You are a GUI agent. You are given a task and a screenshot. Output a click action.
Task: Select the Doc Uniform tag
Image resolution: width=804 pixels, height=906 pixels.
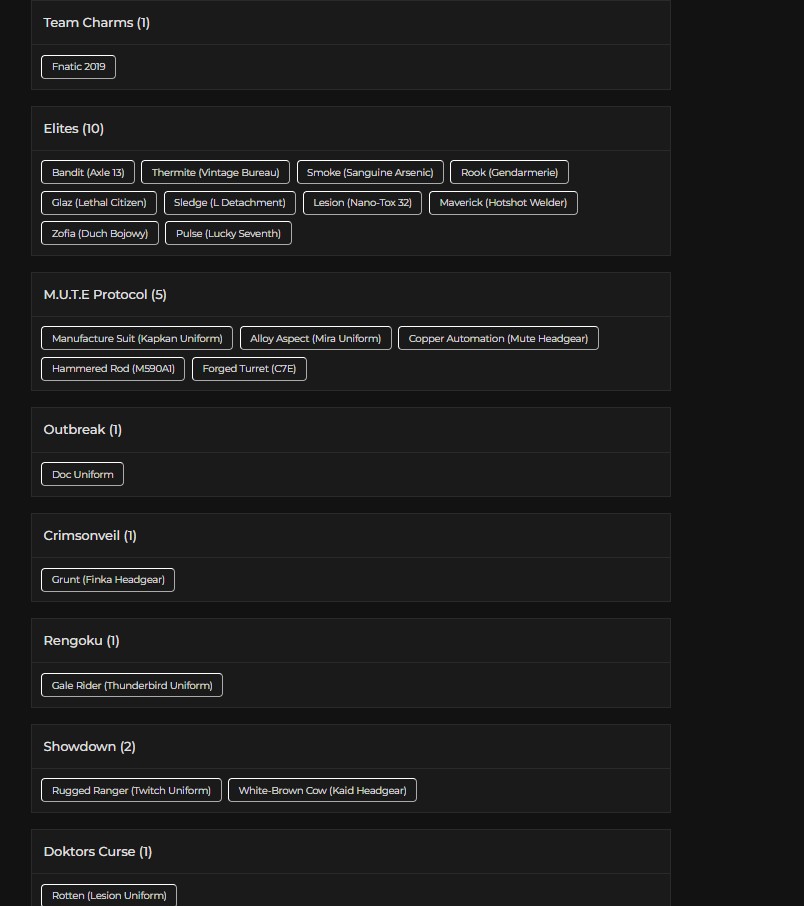coord(83,474)
